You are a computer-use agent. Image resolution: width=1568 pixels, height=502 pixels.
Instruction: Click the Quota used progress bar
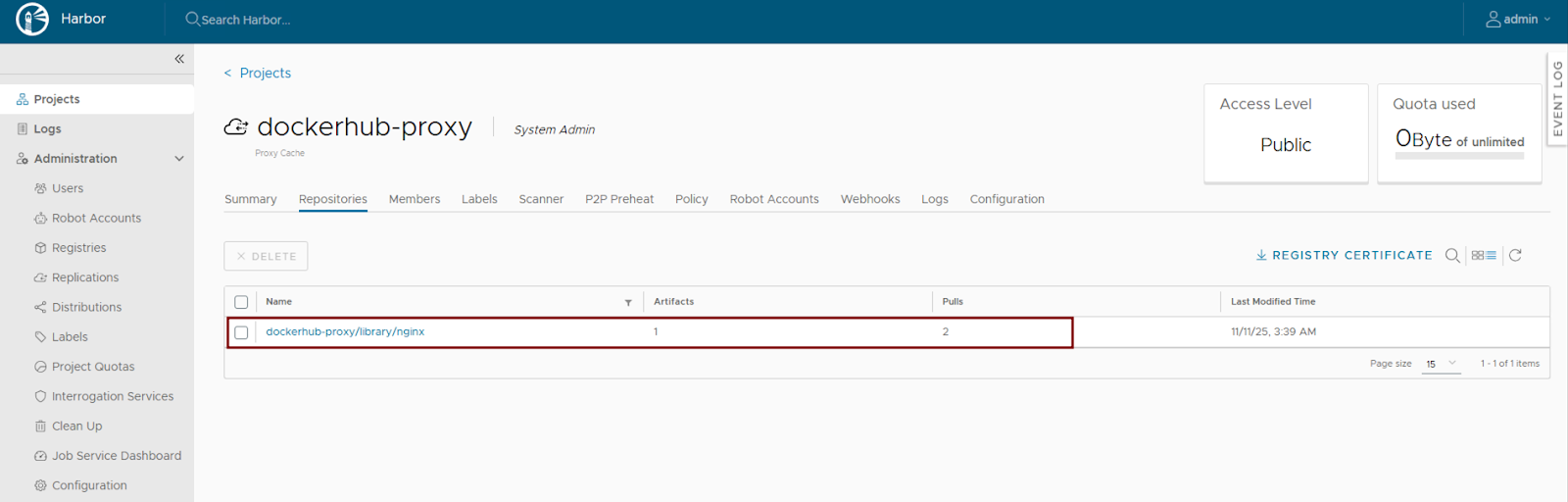pyautogui.click(x=1459, y=156)
